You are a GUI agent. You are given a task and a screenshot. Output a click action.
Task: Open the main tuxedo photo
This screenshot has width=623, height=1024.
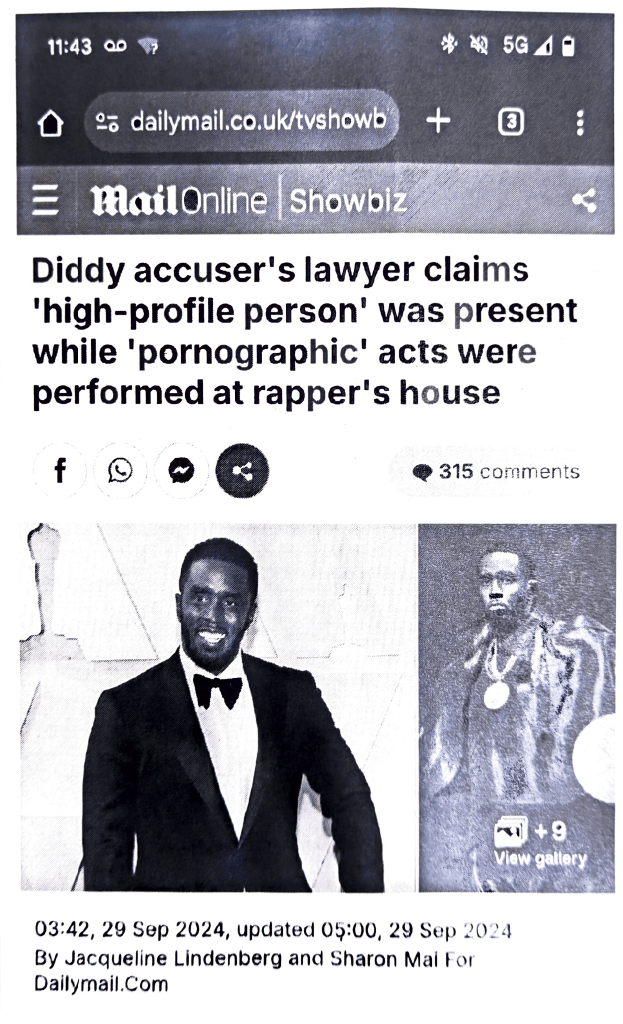tap(218, 707)
